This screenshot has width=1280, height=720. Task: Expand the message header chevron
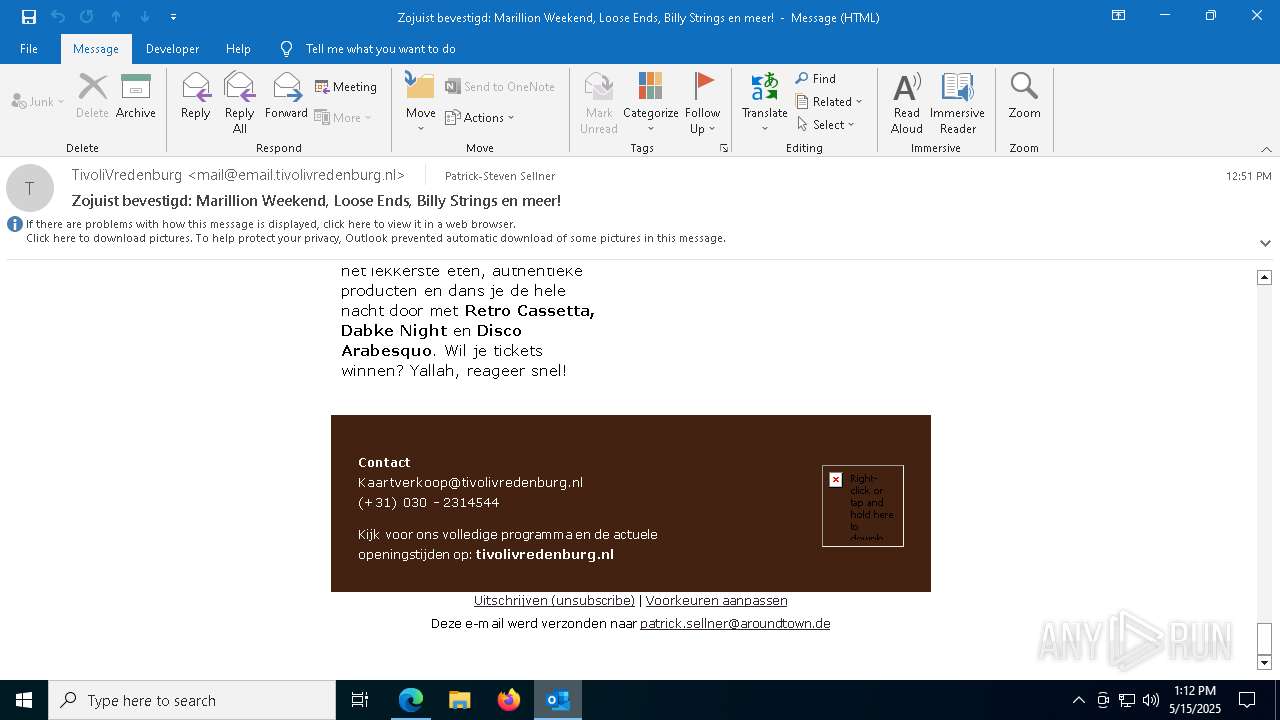click(1265, 243)
